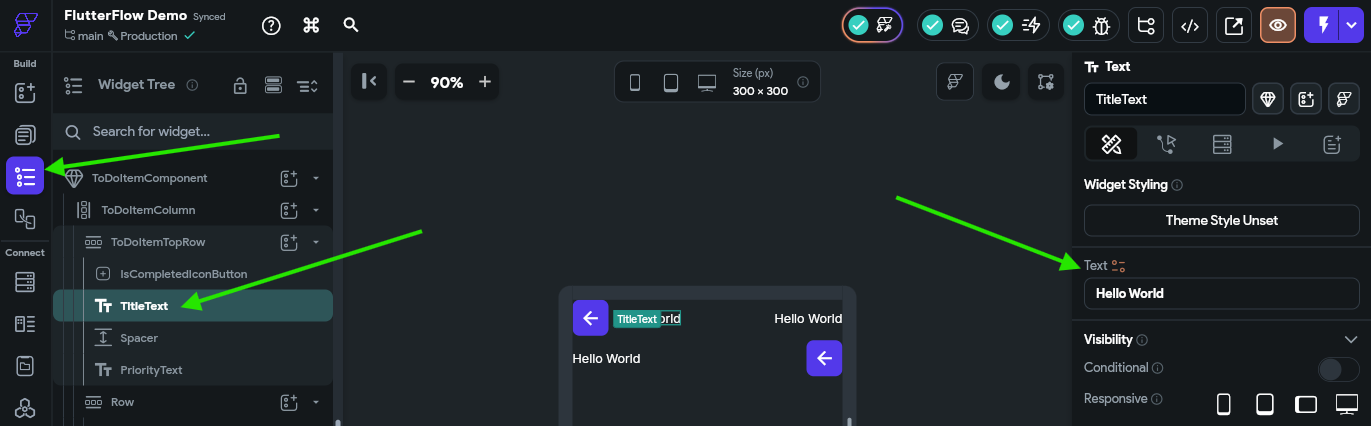This screenshot has height=426, width=1371.
Task: Add child widget to ToDoItemColumn
Action: 289,210
